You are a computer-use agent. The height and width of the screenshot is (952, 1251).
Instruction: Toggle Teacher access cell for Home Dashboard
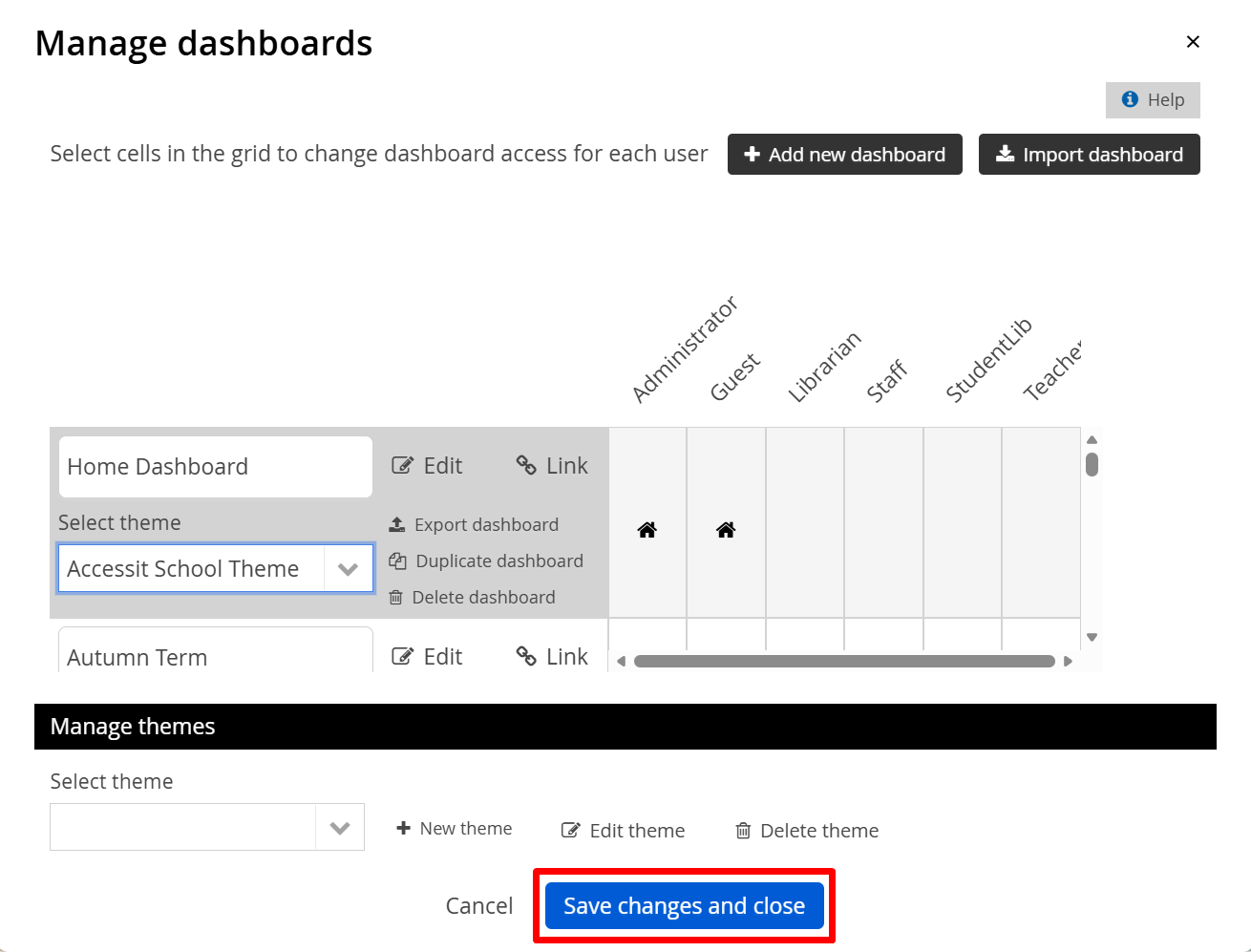[x=1041, y=522]
